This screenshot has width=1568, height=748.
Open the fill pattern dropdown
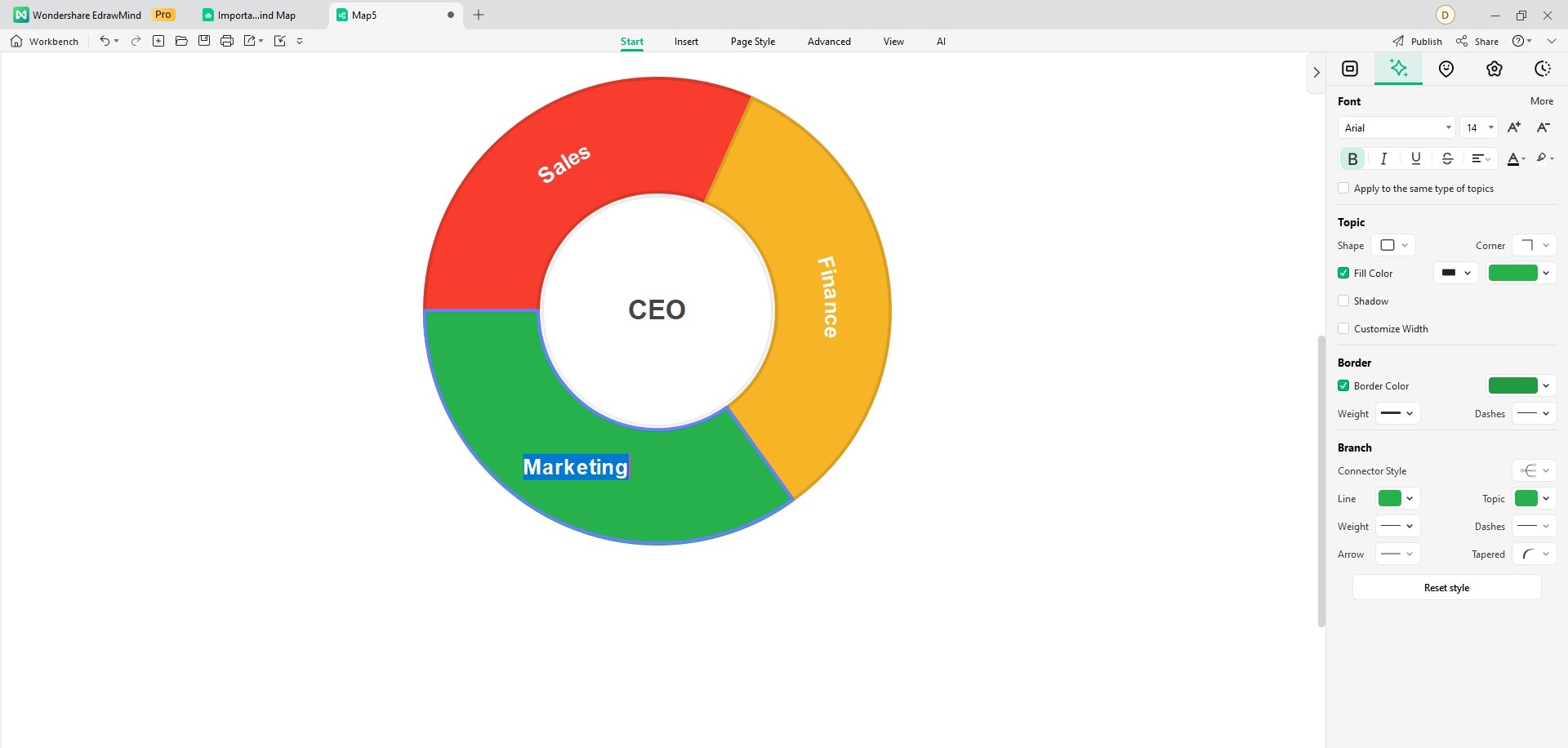pos(1456,273)
